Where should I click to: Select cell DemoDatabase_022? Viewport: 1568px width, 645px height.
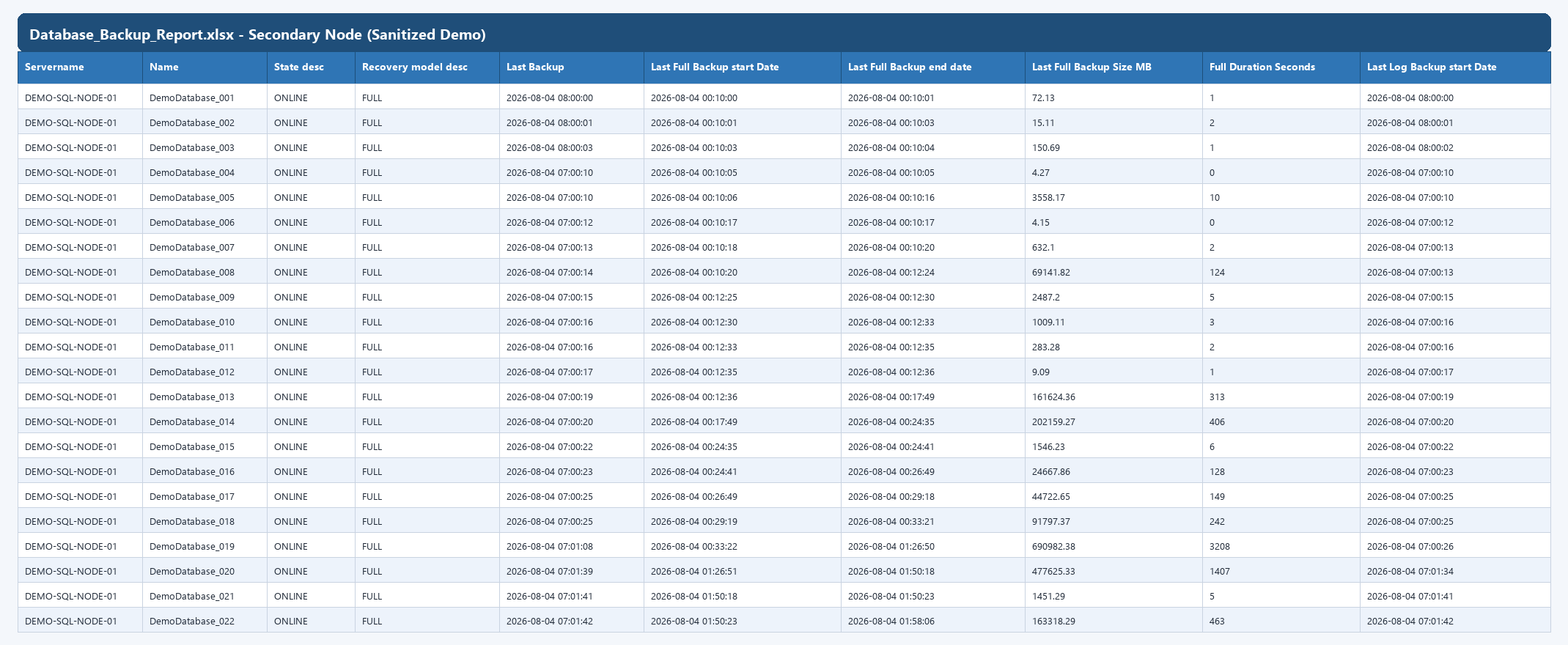205,621
